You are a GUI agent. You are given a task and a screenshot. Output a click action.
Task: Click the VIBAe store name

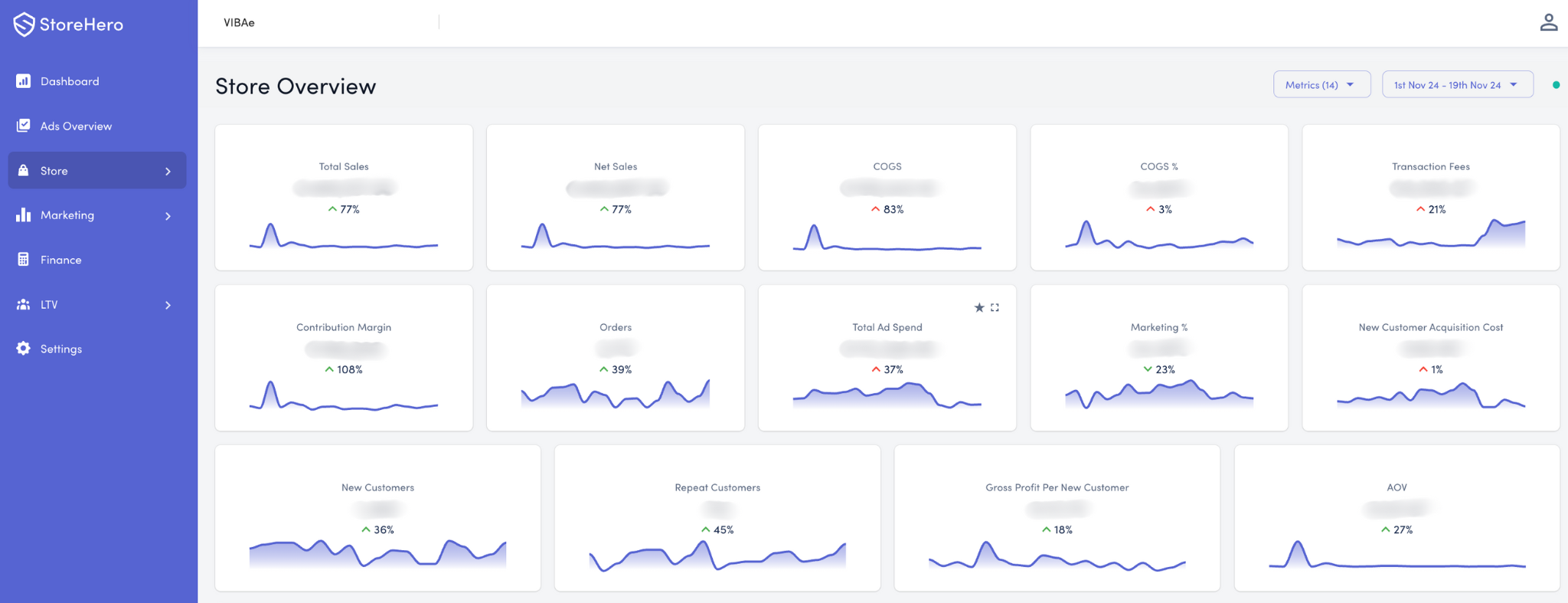(239, 23)
